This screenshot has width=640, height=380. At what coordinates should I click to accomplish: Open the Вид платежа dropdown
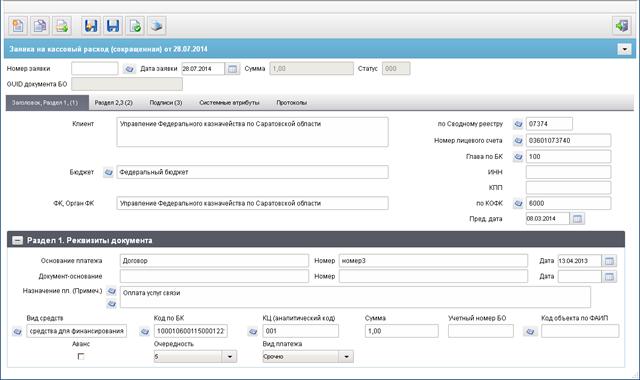[x=346, y=357]
